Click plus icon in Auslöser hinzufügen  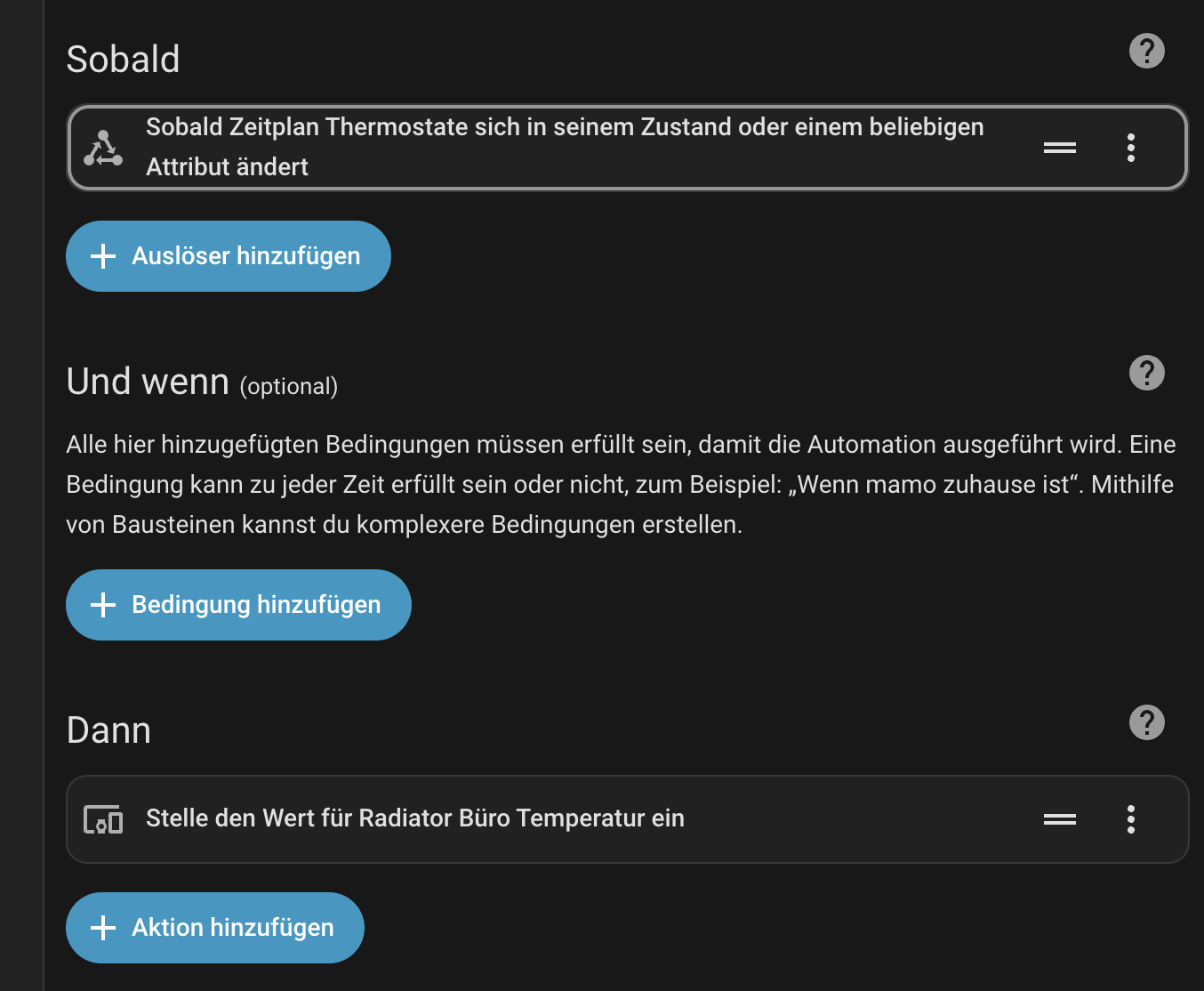[103, 256]
